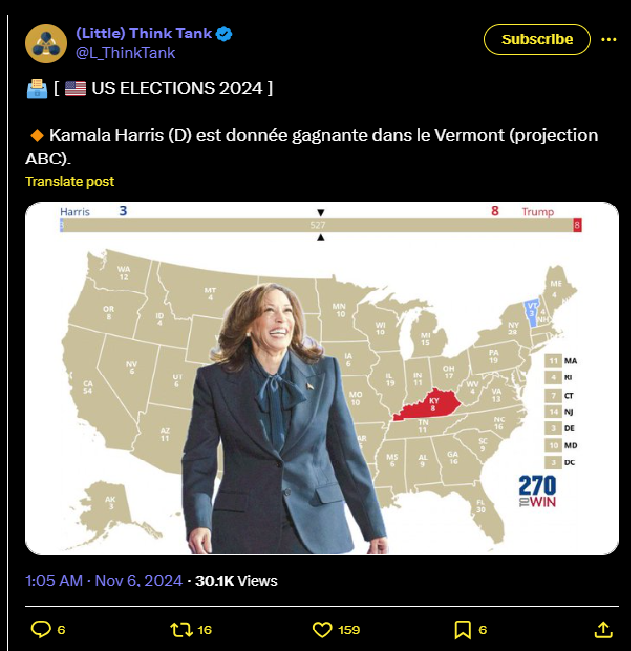631x651 pixels.
Task: Click the blue verified badge
Action: [226, 34]
